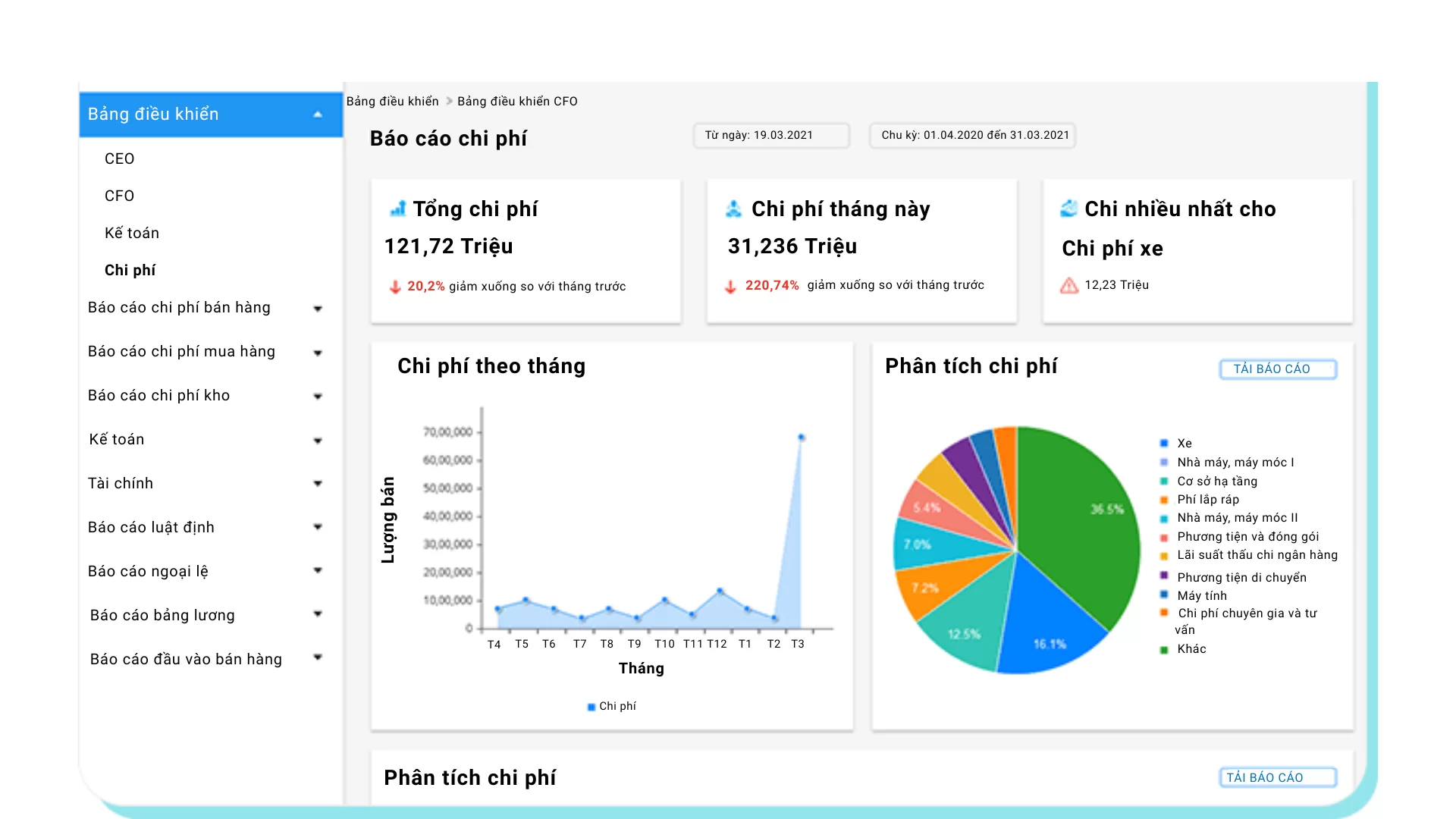Click the green Khác legend swatch
The height and width of the screenshot is (819, 1456).
click(x=1164, y=650)
